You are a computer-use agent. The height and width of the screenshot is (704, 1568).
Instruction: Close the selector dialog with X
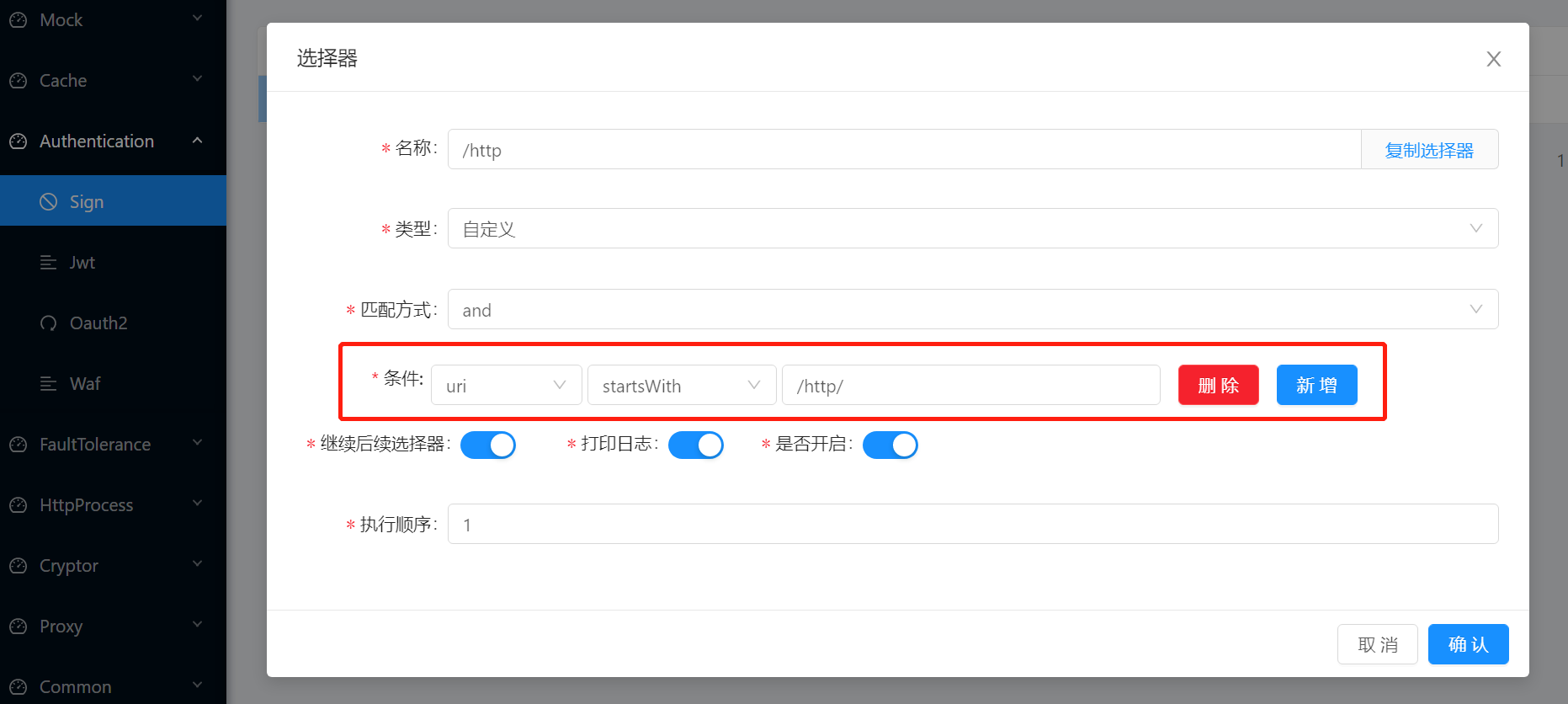tap(1493, 59)
